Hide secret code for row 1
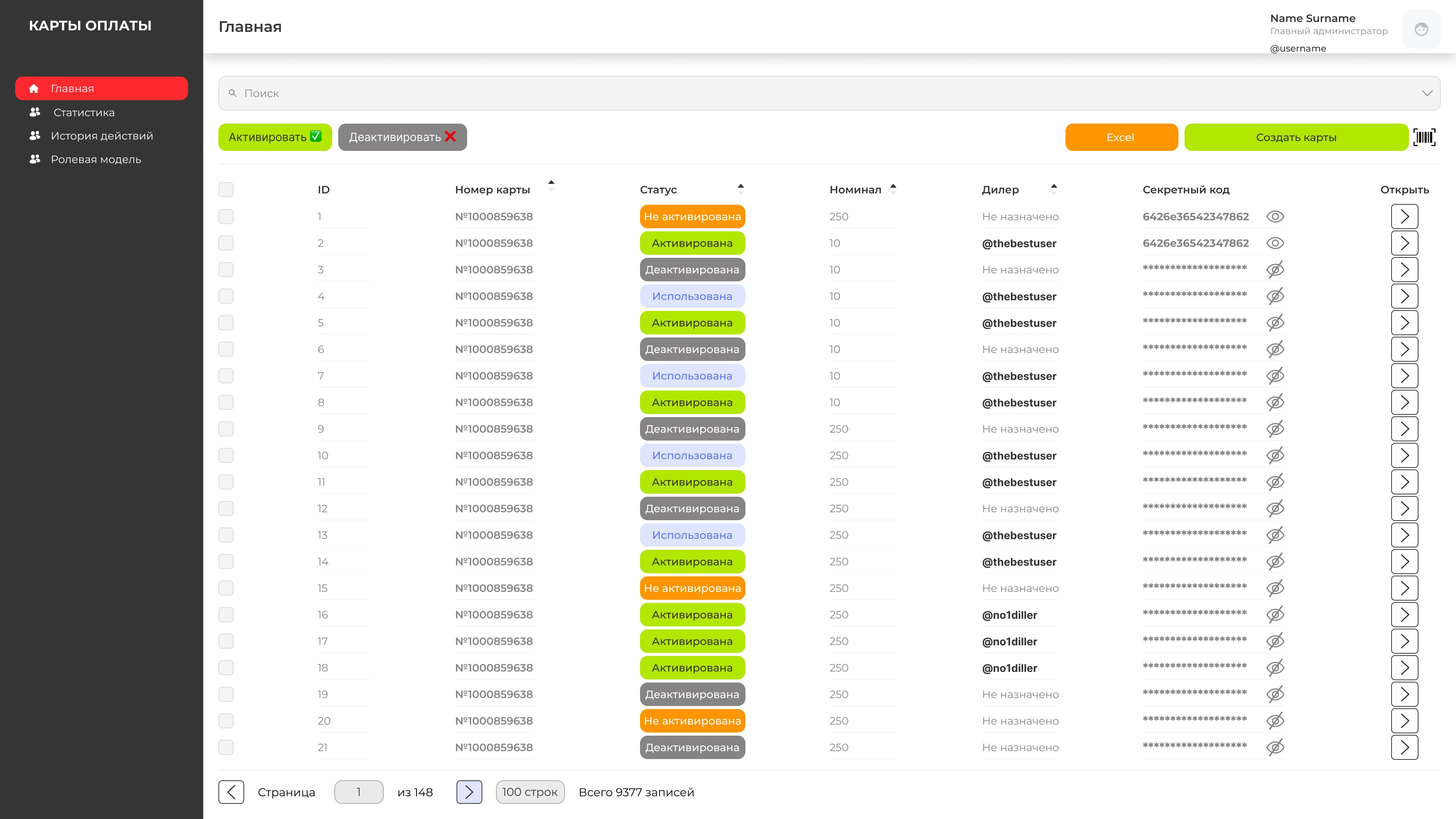This screenshot has width=1456, height=819. point(1275,217)
